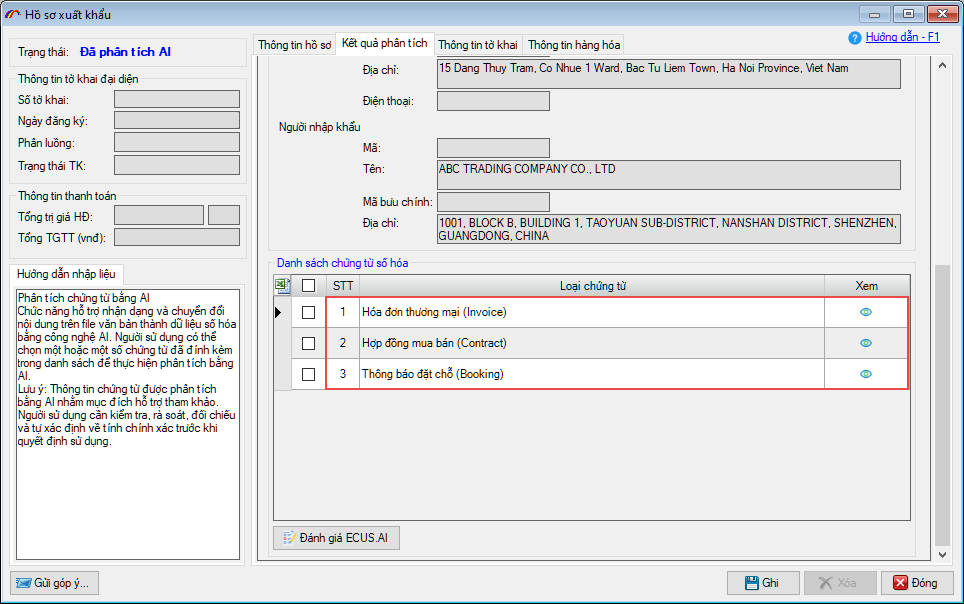Viewport: 964px width, 604px height.
Task: Tick the checkbox for Hóa đơn thương mại
Action: [x=309, y=313]
